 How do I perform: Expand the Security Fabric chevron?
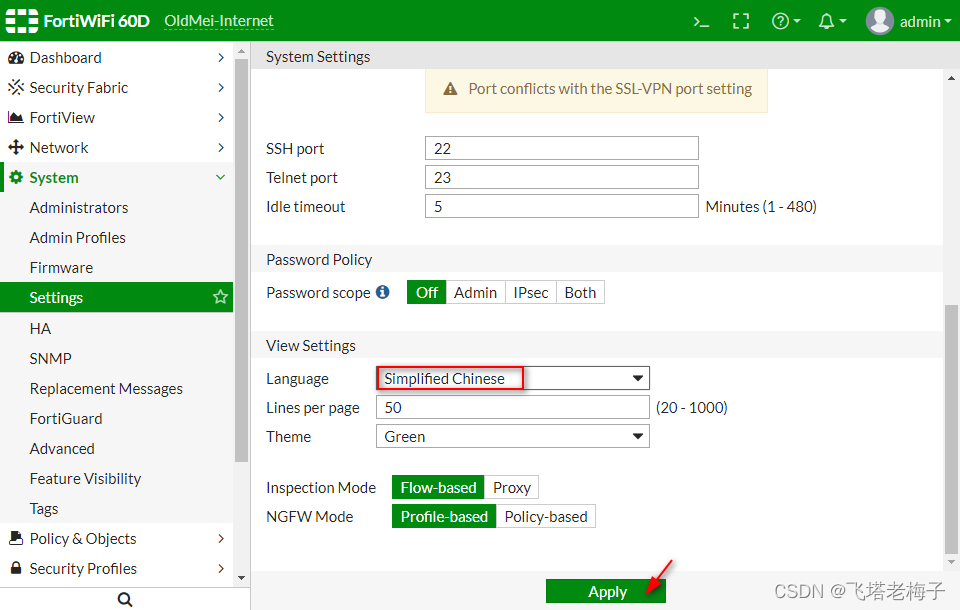(x=221, y=88)
